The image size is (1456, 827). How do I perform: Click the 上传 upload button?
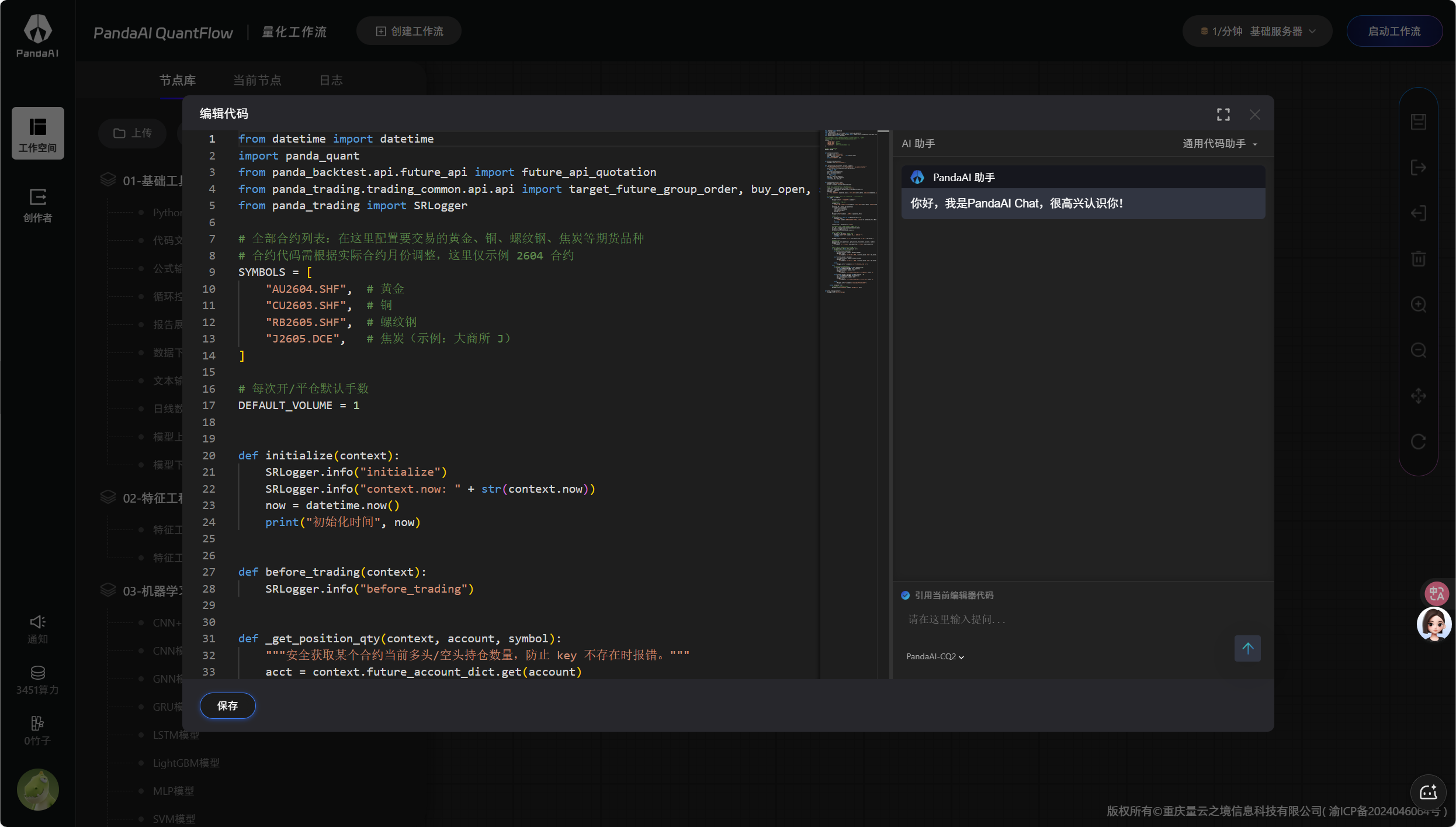[133, 133]
